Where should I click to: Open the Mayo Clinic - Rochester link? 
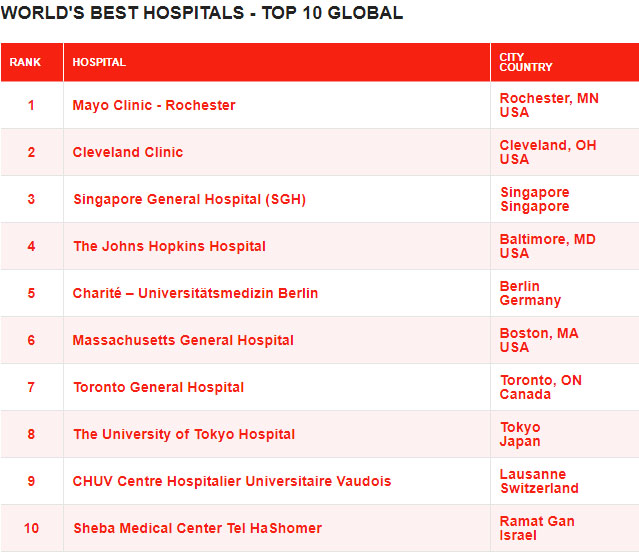pyautogui.click(x=154, y=106)
